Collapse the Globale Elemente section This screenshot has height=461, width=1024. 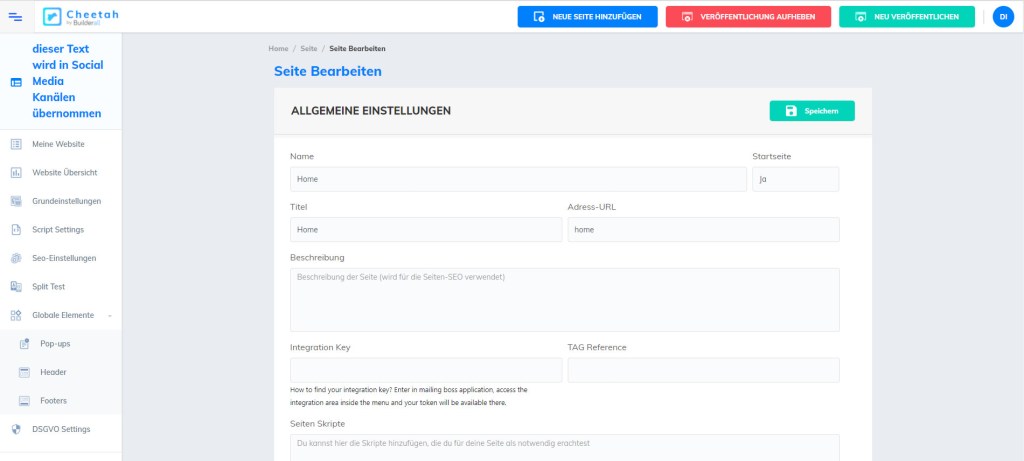click(x=110, y=315)
